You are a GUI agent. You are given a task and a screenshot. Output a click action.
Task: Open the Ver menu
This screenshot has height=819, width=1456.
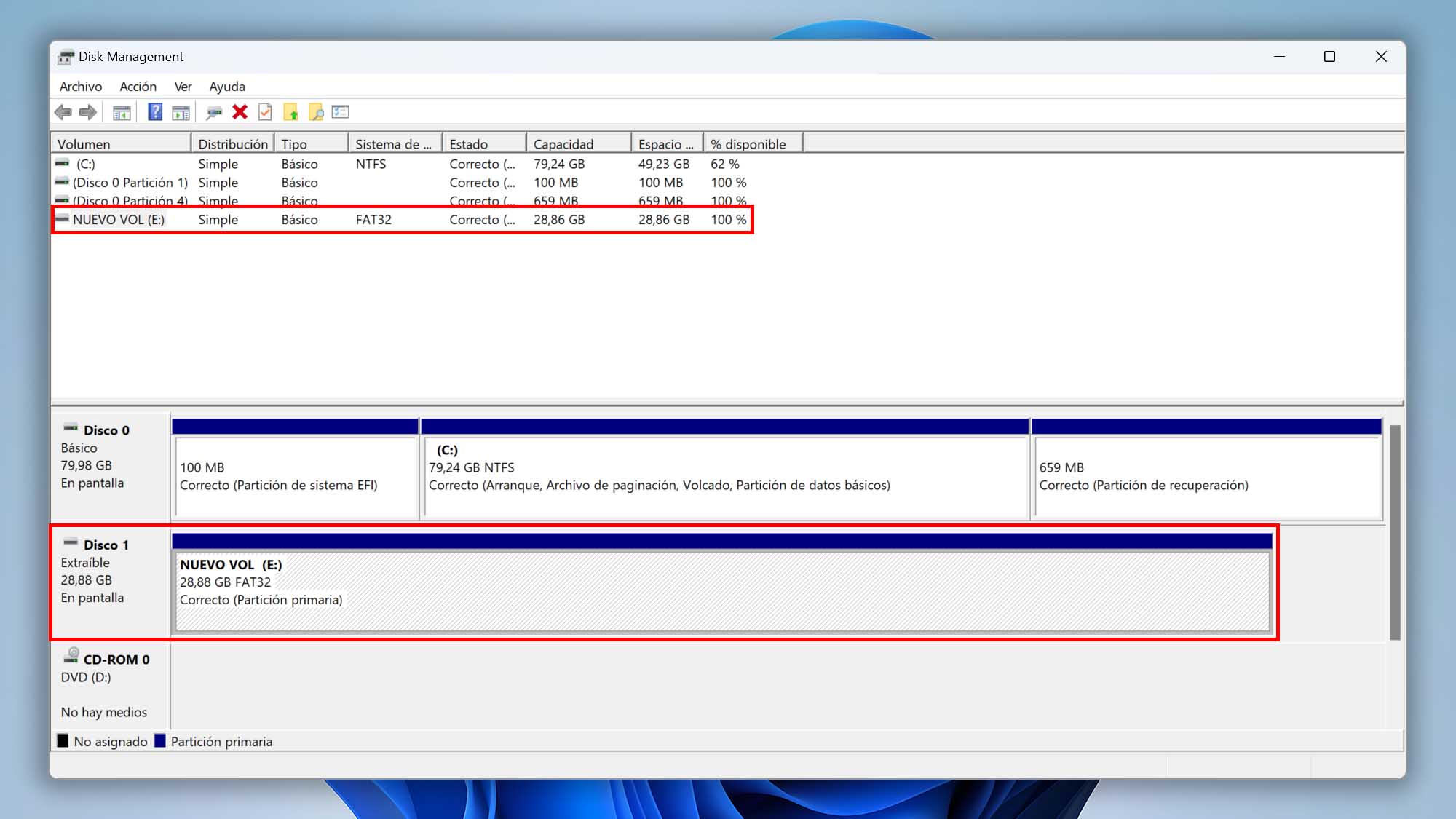pyautogui.click(x=183, y=87)
